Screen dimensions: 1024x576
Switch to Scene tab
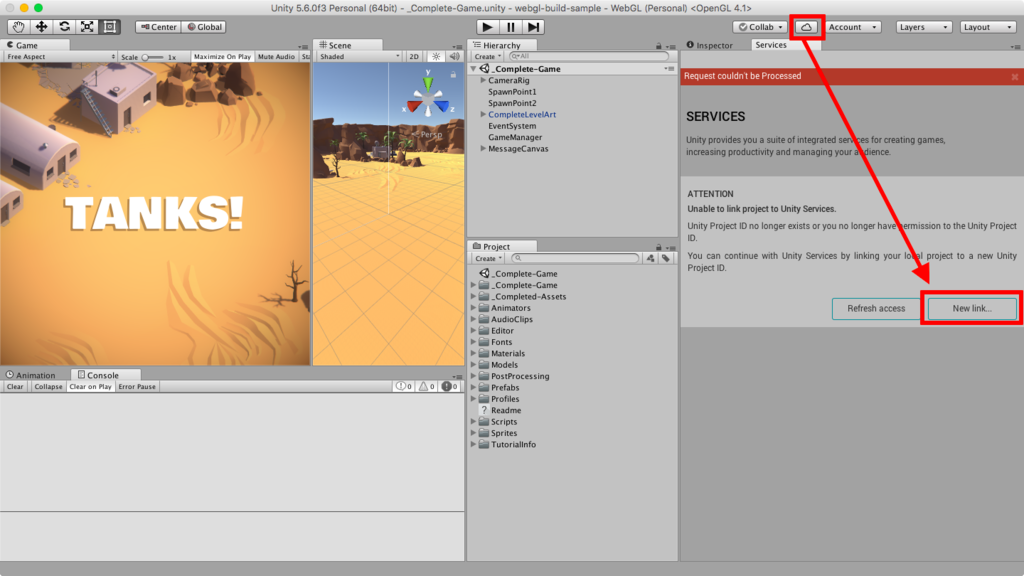tap(348, 45)
